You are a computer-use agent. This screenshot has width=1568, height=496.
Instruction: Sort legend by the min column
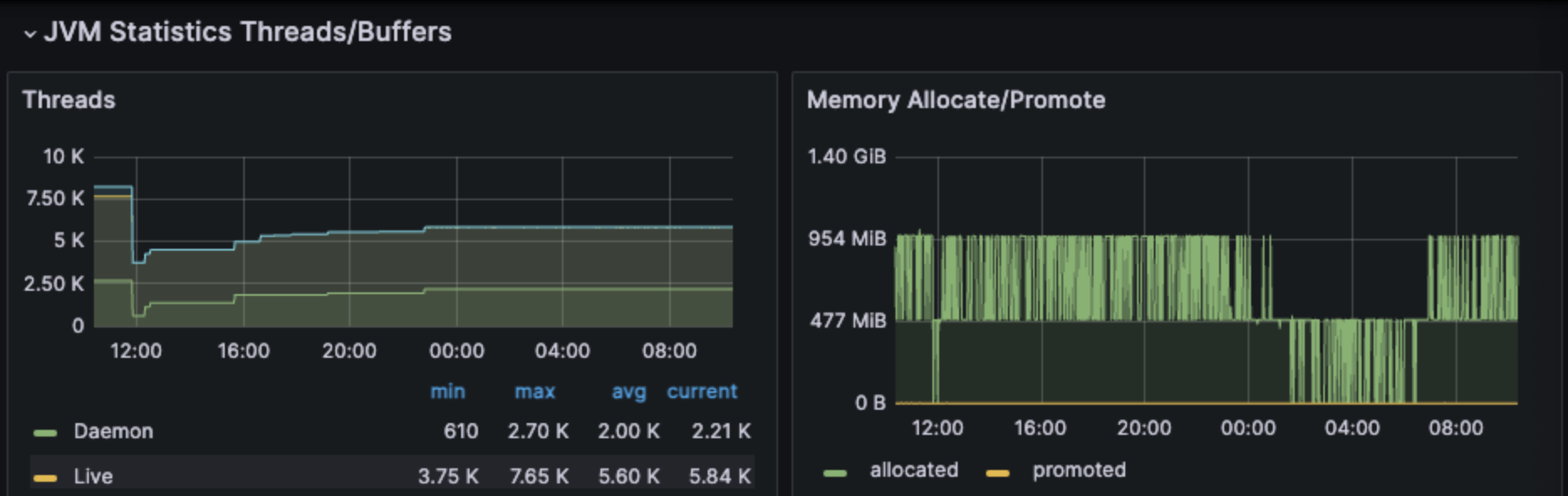448,391
